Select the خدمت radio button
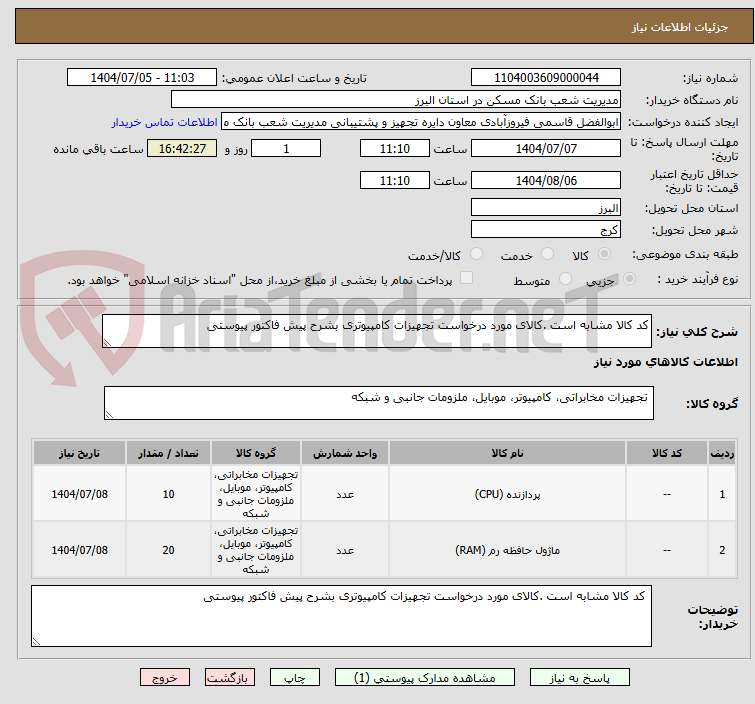755x704 pixels. (547, 254)
